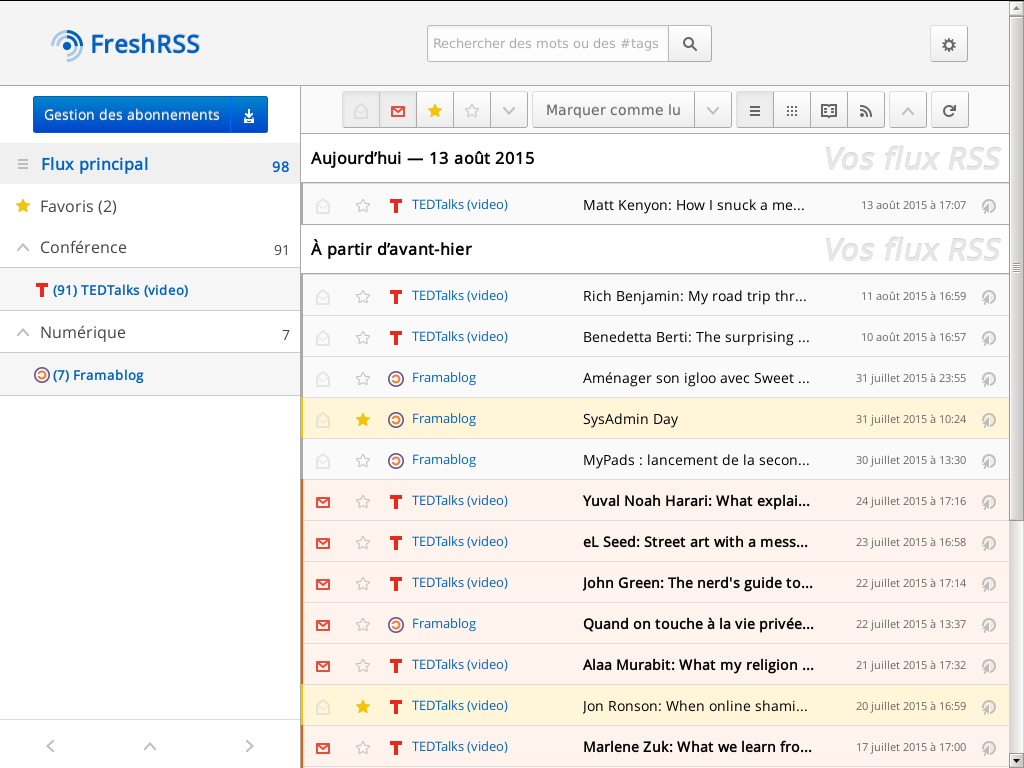Click the sort order arrow button
Viewport: 1024px width, 768px height.
click(x=908, y=110)
